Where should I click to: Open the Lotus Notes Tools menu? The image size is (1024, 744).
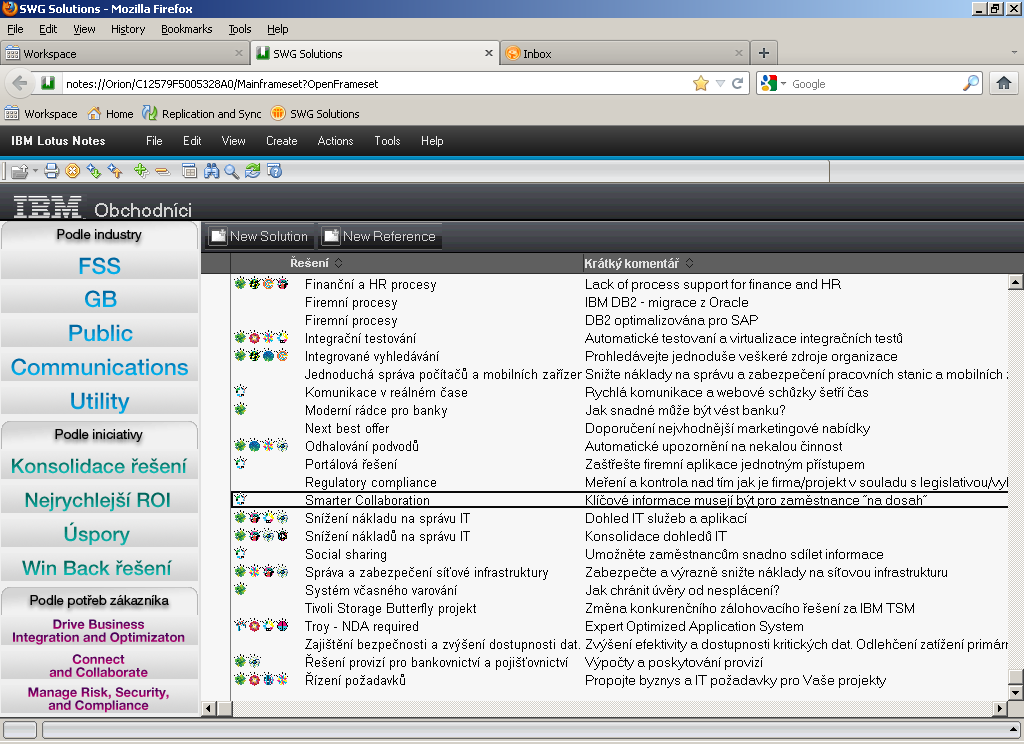tap(387, 140)
